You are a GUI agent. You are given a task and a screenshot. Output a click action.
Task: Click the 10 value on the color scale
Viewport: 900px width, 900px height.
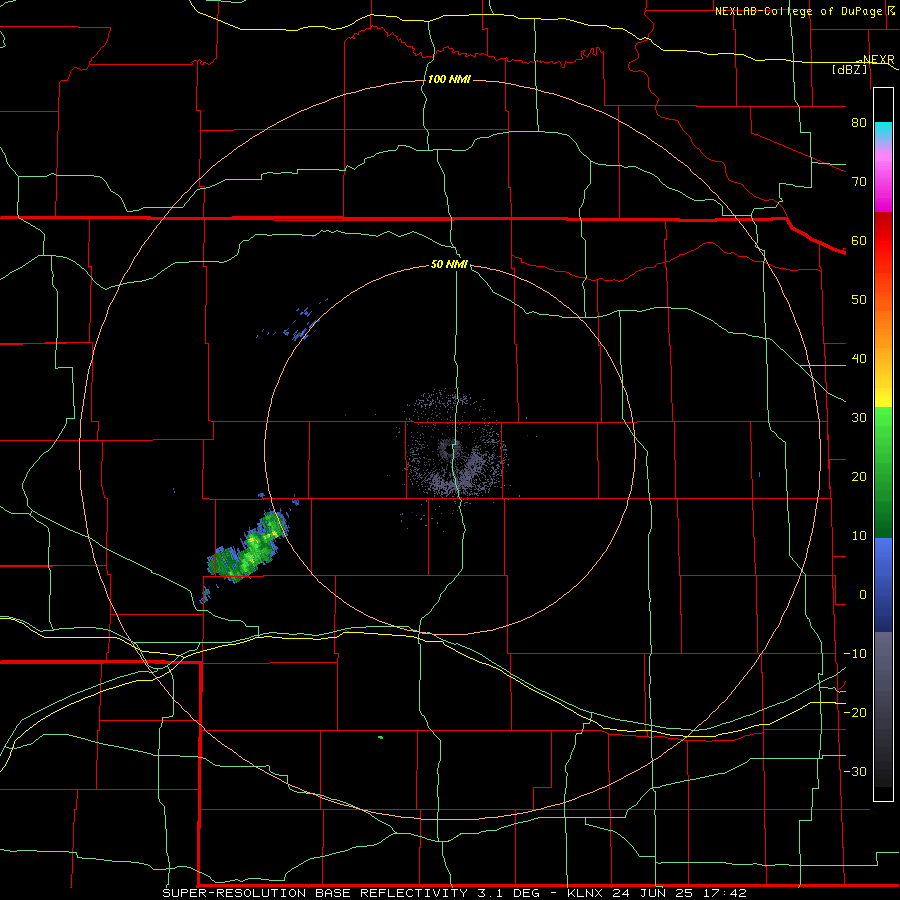coord(859,536)
